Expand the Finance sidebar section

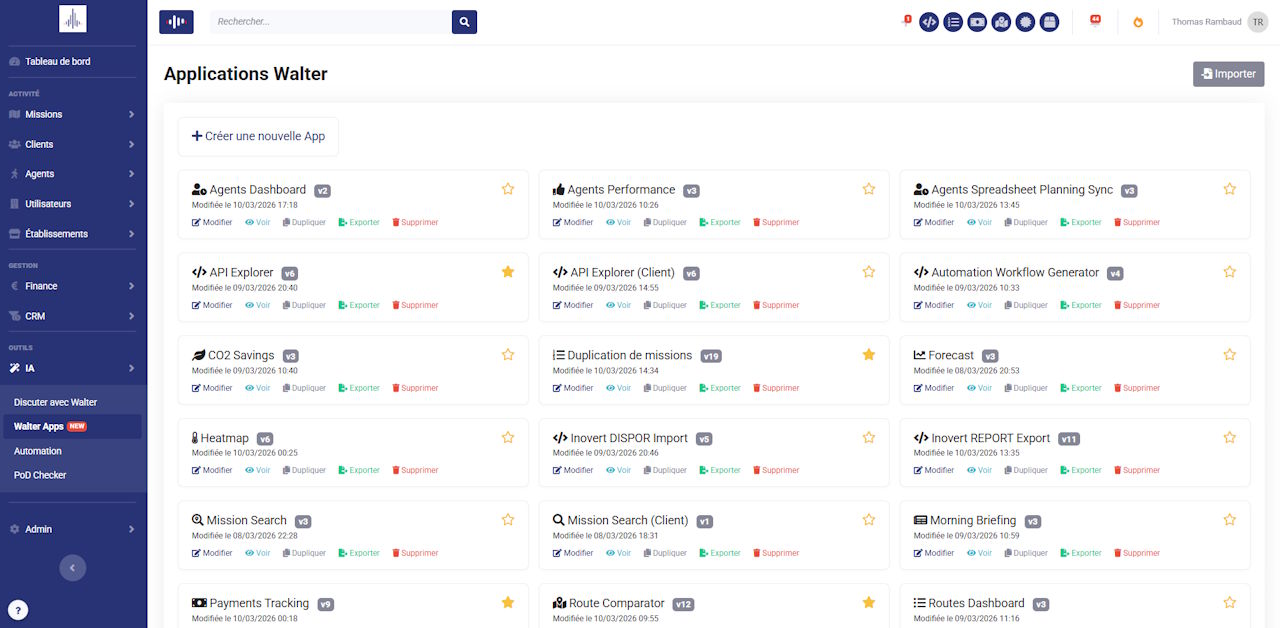(73, 286)
